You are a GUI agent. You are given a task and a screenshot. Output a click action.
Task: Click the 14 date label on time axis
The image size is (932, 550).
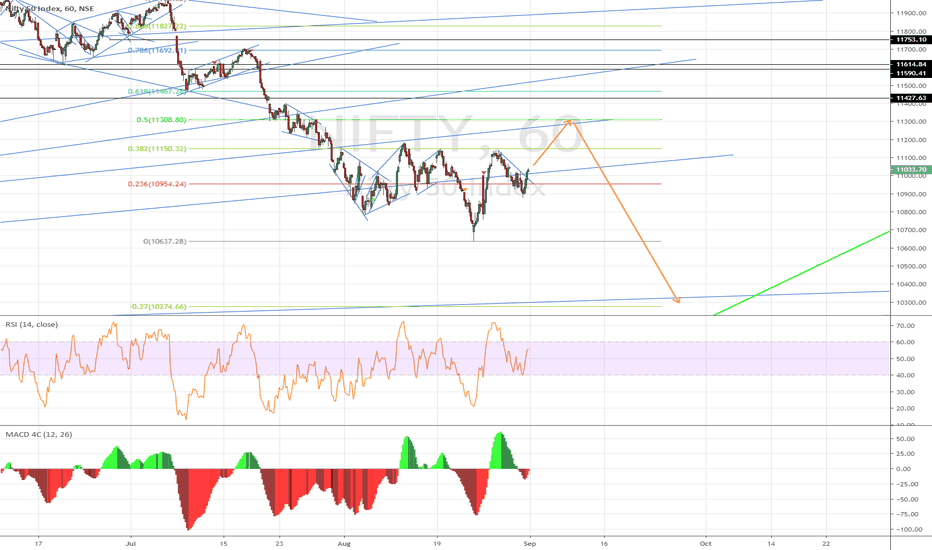pos(771,543)
